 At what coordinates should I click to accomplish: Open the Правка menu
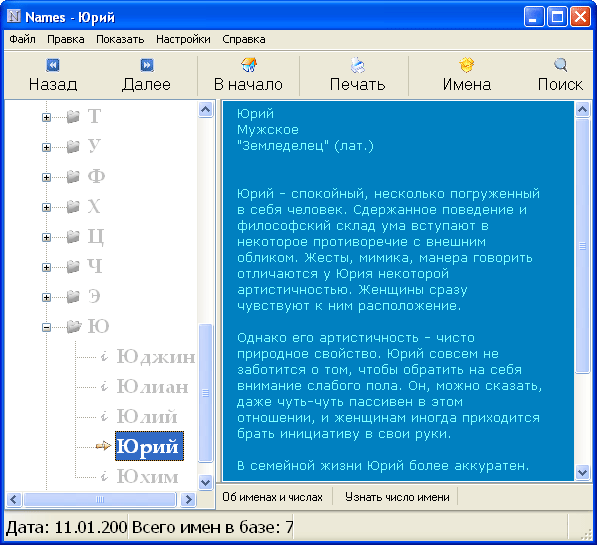pyautogui.click(x=66, y=39)
